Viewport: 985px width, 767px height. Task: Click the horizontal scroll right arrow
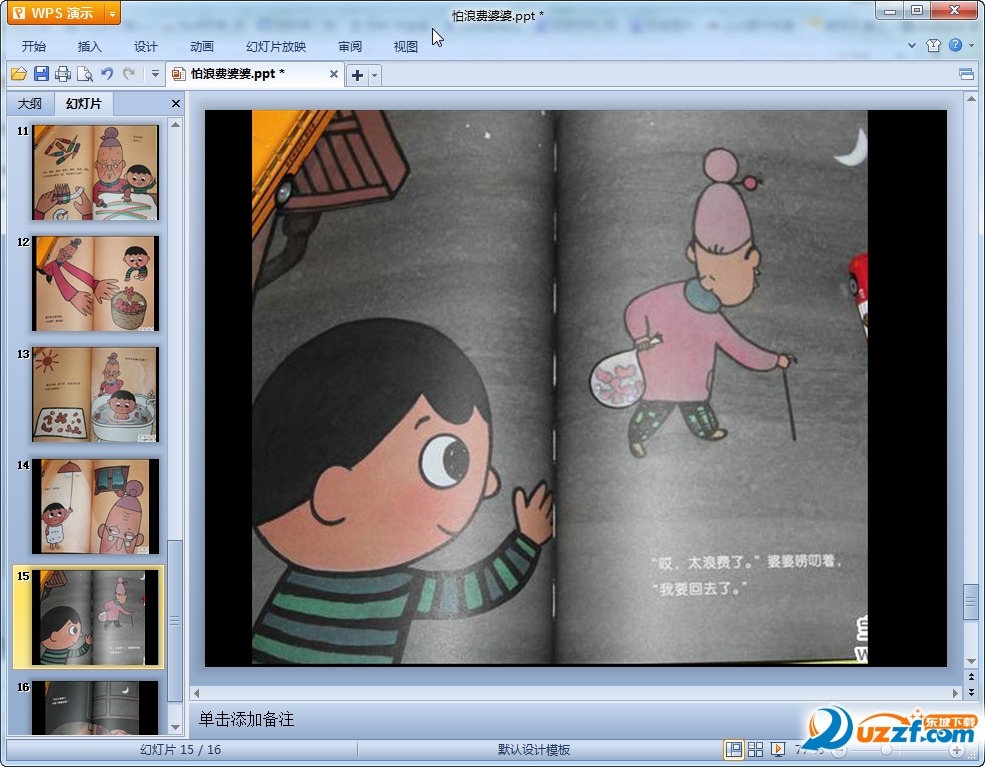(955, 694)
